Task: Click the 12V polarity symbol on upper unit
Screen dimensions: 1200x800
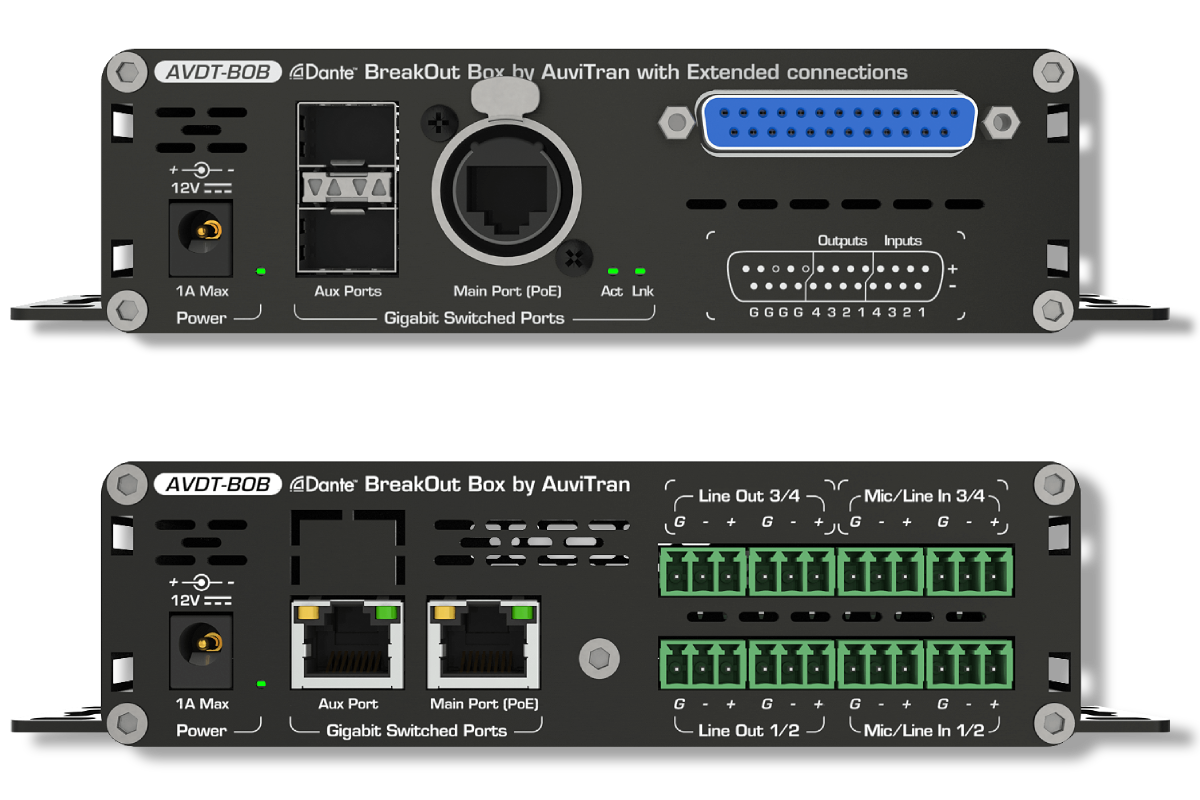Action: pos(201,171)
